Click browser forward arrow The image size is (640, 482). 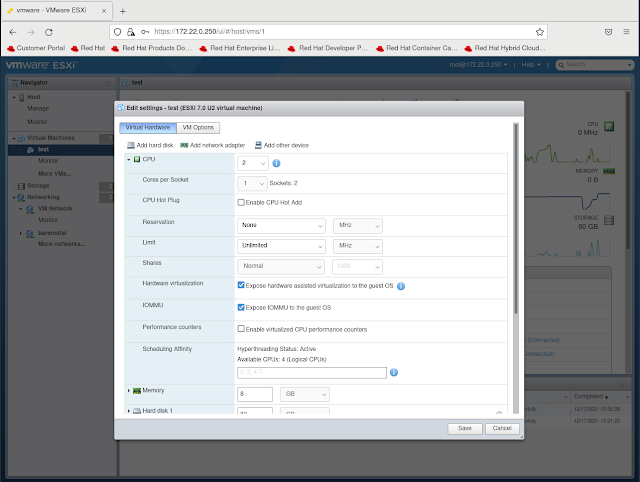click(x=31, y=32)
